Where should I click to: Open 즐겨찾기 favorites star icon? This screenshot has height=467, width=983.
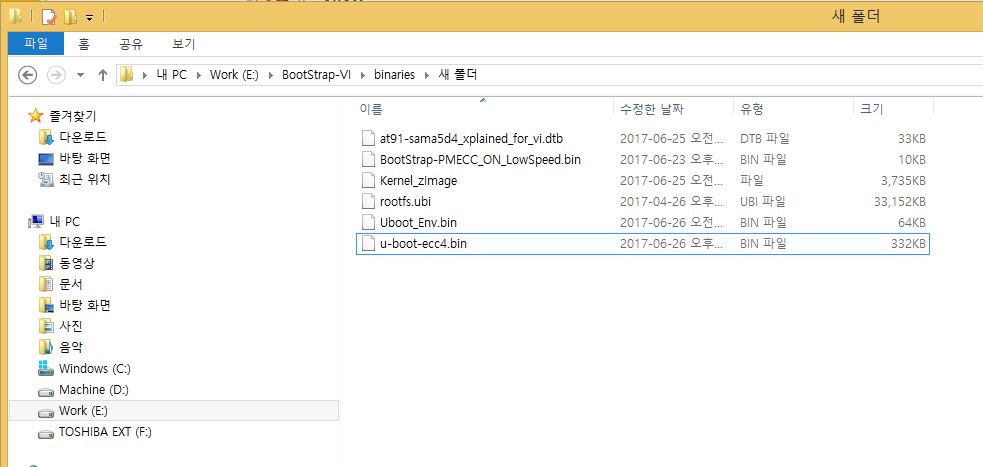(x=36, y=116)
